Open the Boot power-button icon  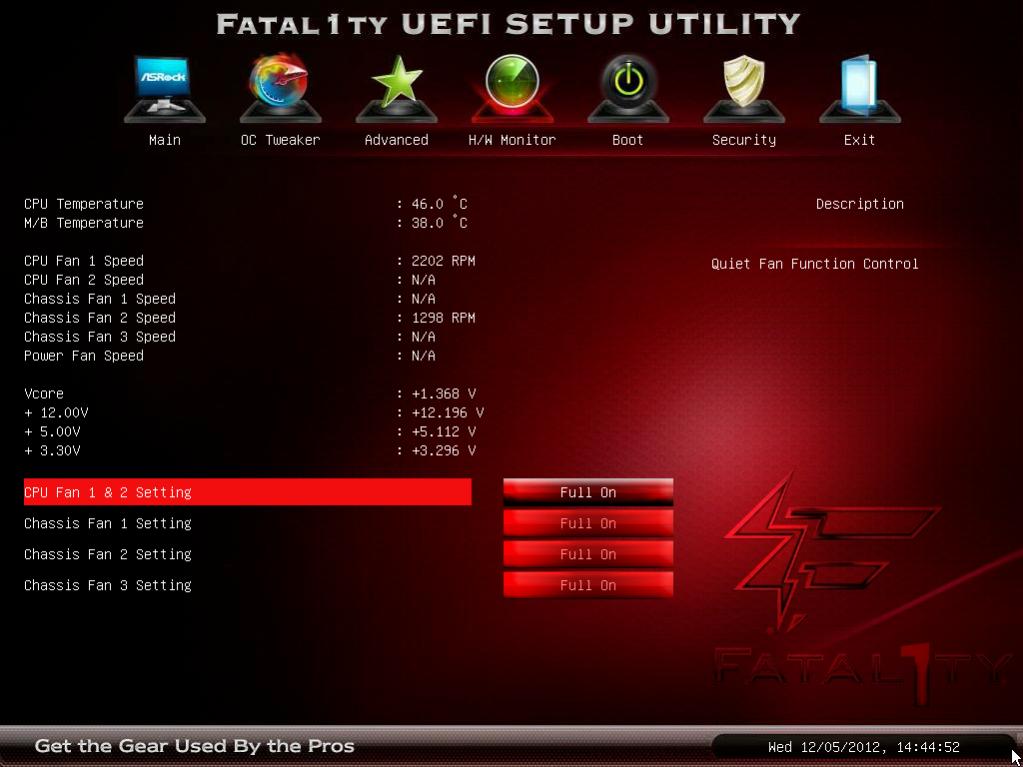click(x=628, y=88)
